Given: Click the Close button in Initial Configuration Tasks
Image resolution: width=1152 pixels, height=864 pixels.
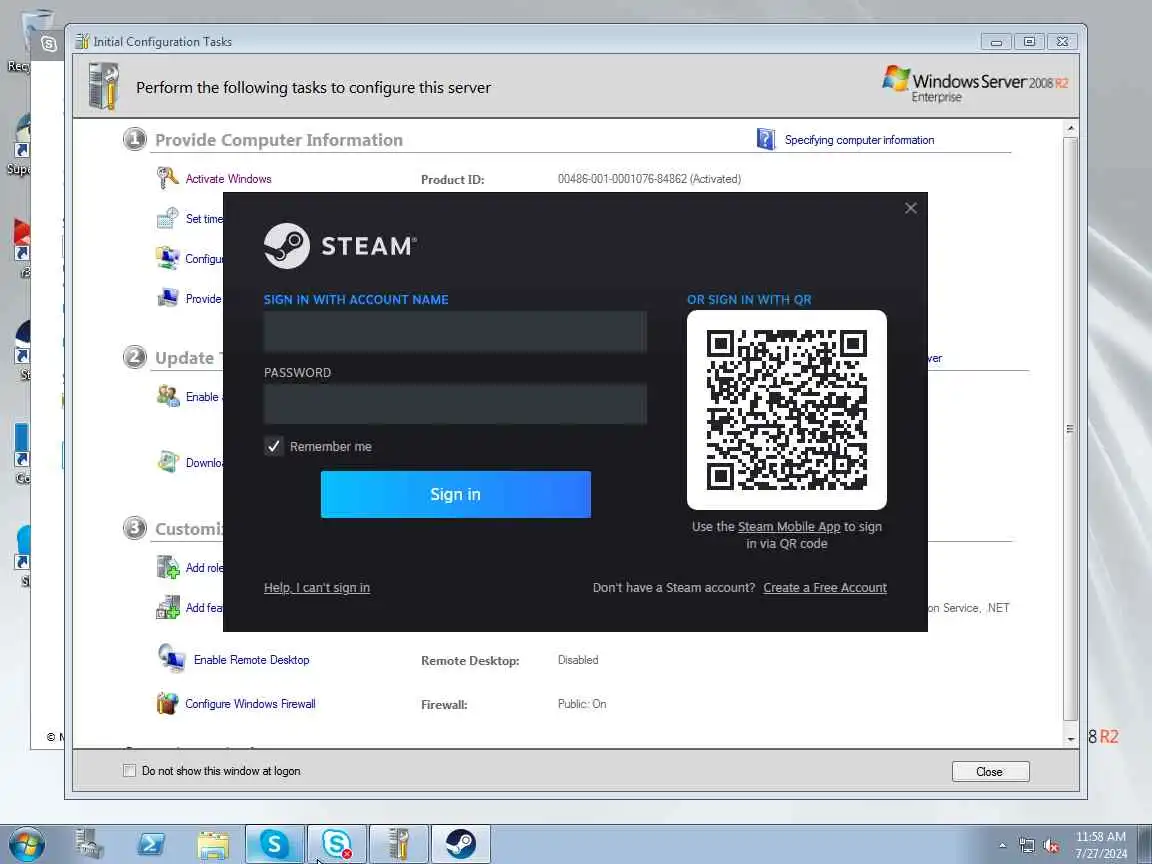Looking at the screenshot, I should (990, 771).
